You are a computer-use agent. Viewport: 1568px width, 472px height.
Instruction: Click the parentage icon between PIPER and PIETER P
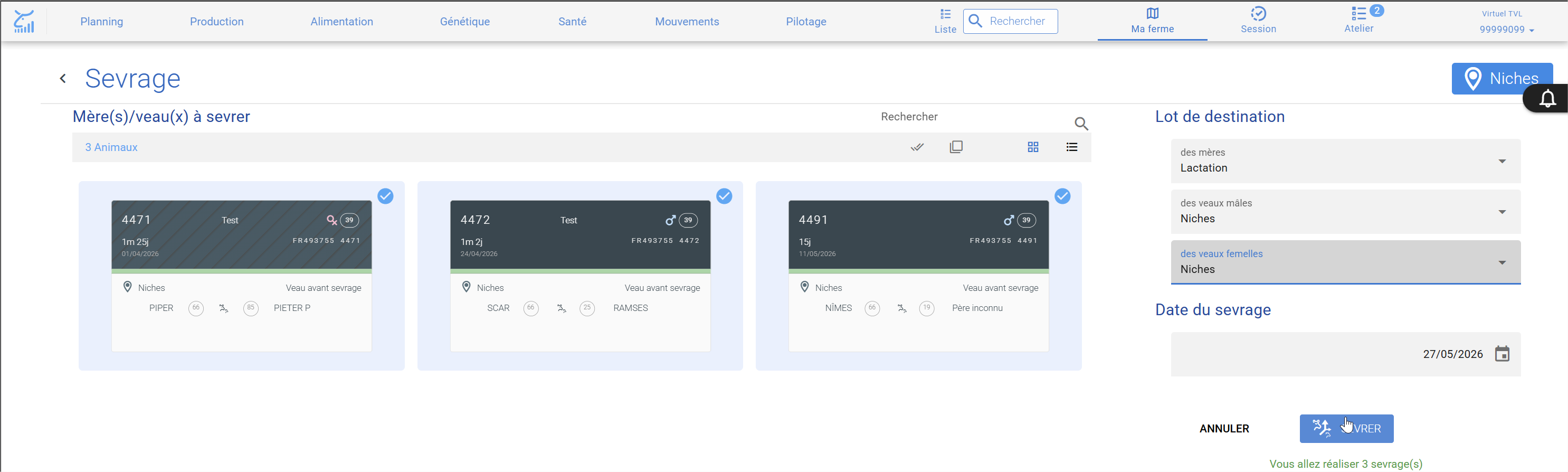pyautogui.click(x=224, y=308)
